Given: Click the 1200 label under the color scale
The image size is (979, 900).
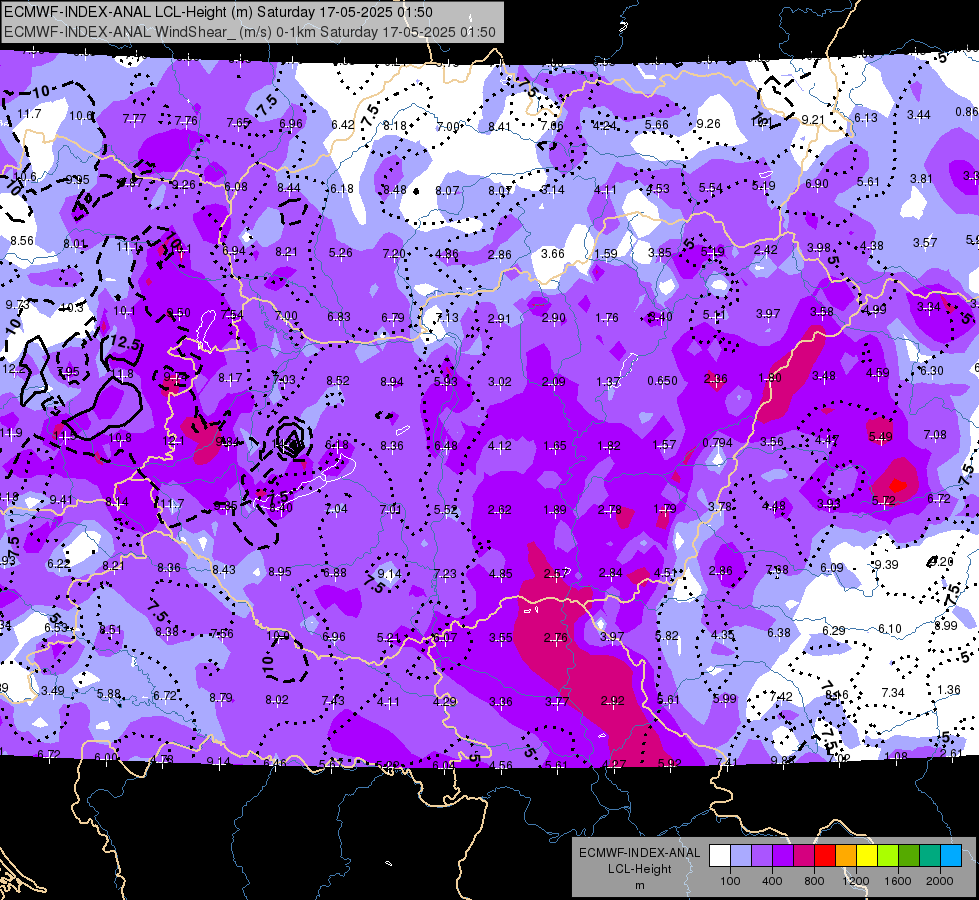Looking at the screenshot, I should [855, 881].
